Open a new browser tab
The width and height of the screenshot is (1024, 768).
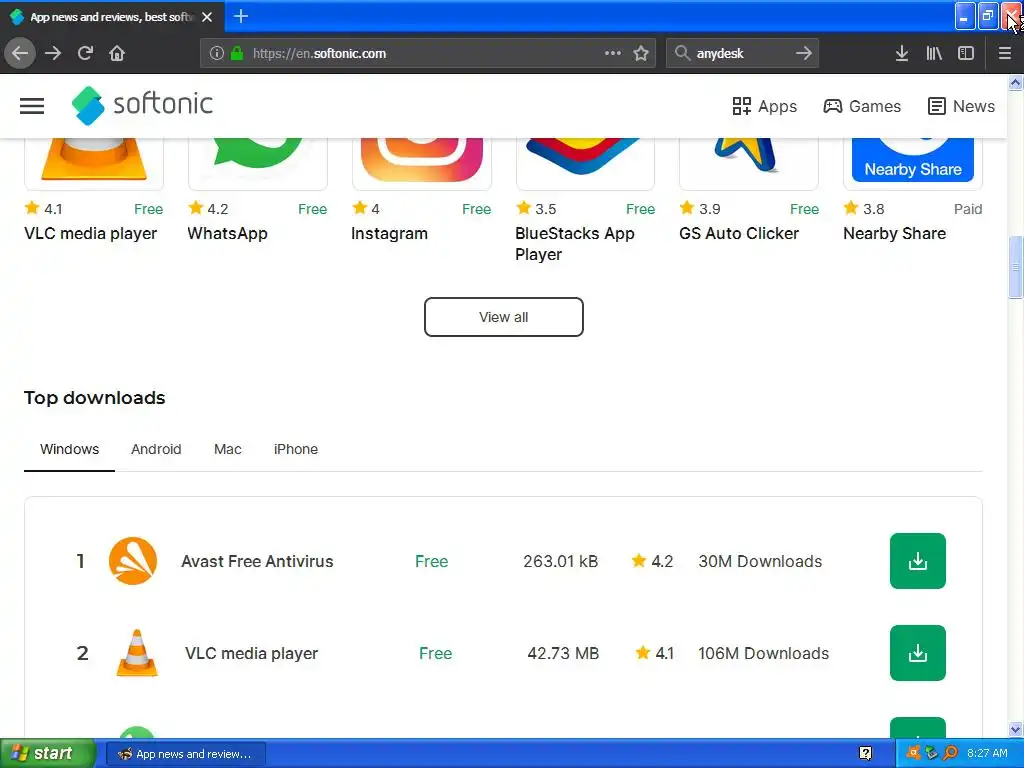[x=241, y=16]
